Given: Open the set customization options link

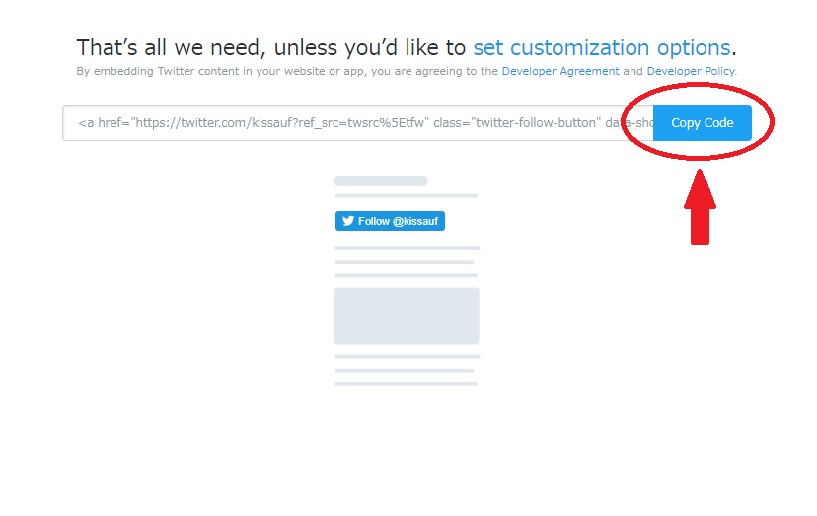Looking at the screenshot, I should (602, 47).
